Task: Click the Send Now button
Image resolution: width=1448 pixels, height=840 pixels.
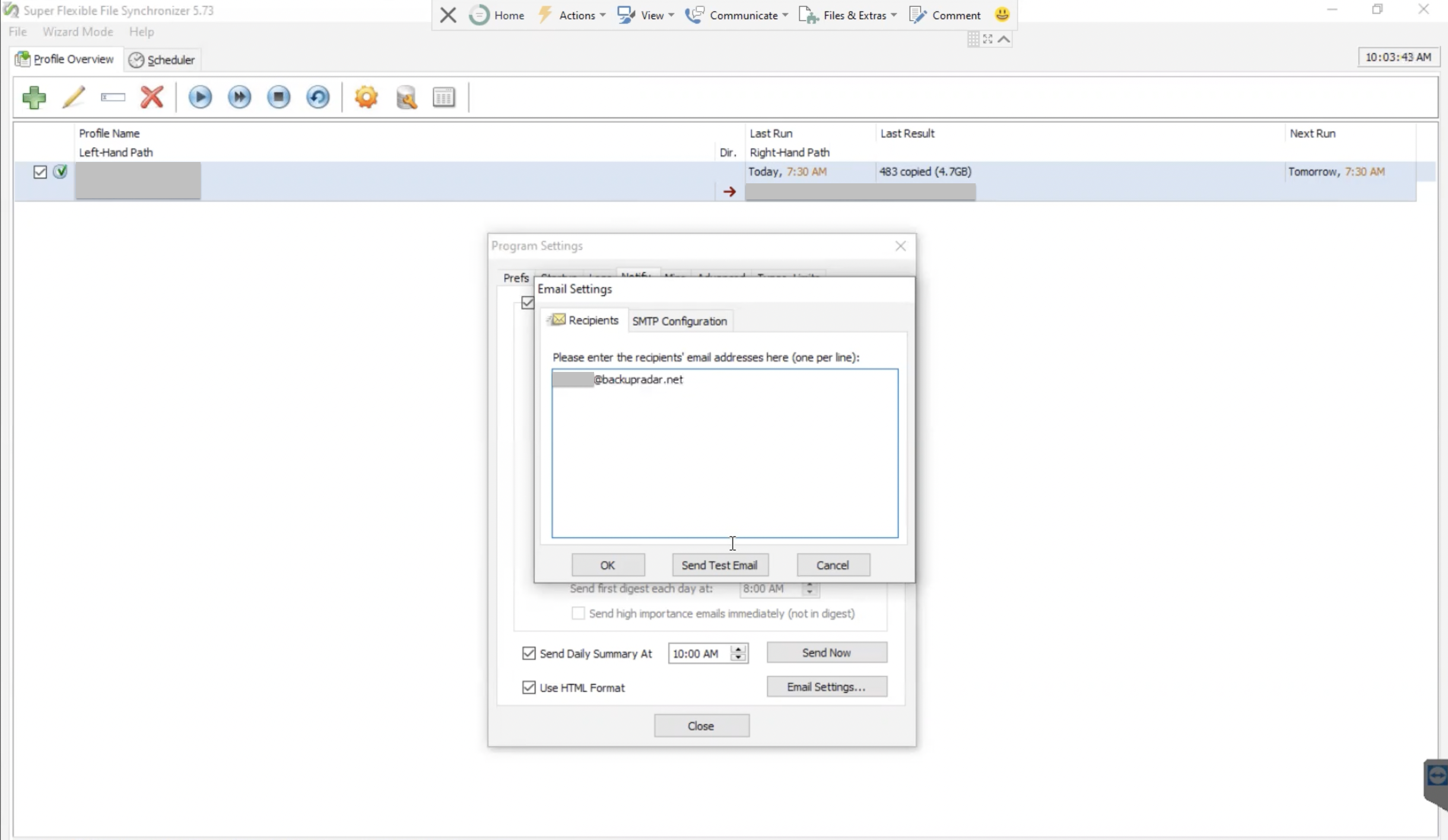Action: (x=827, y=653)
